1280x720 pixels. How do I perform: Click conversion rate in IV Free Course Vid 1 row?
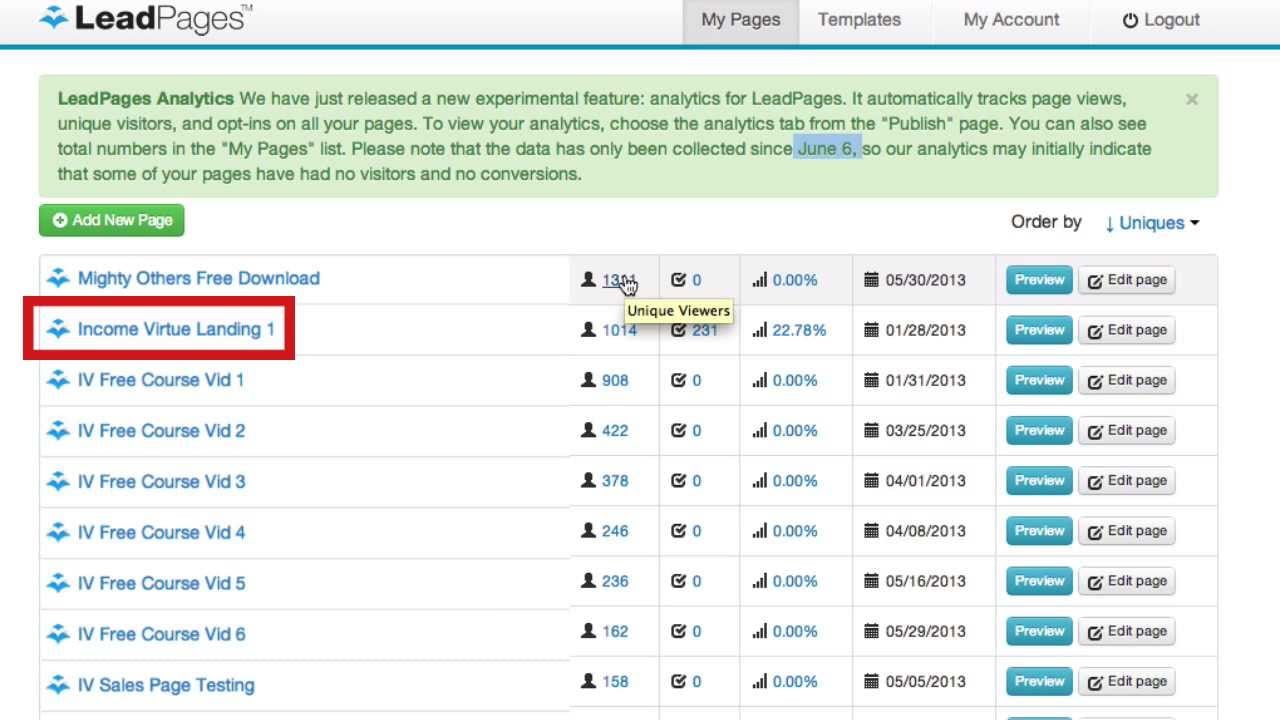click(x=795, y=380)
